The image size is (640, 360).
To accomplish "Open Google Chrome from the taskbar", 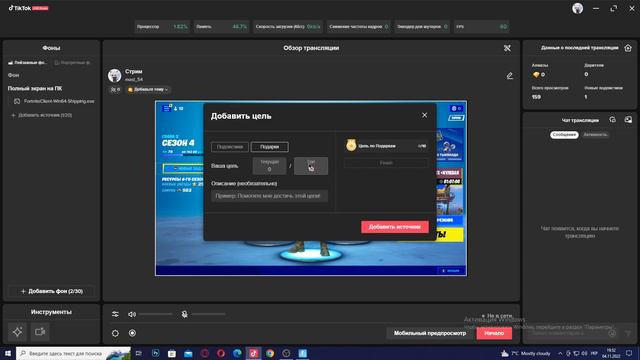I will pyautogui.click(x=270, y=353).
